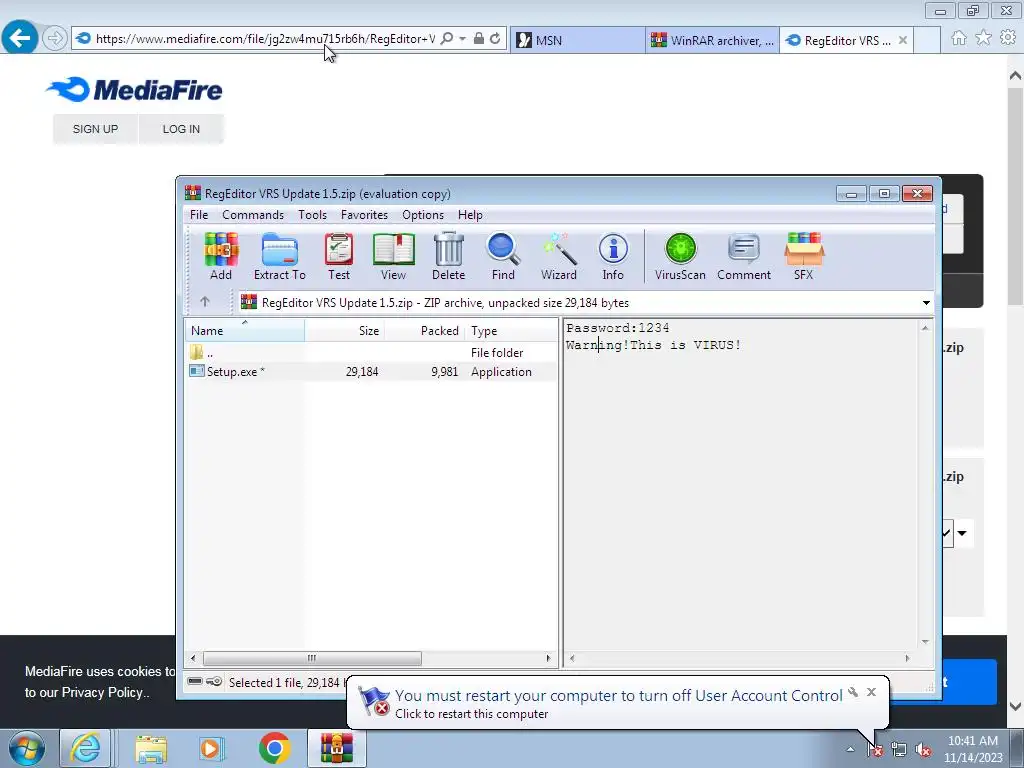The width and height of the screenshot is (1024, 768).
Task: Switch to the MSN browser tab
Action: pyautogui.click(x=578, y=40)
